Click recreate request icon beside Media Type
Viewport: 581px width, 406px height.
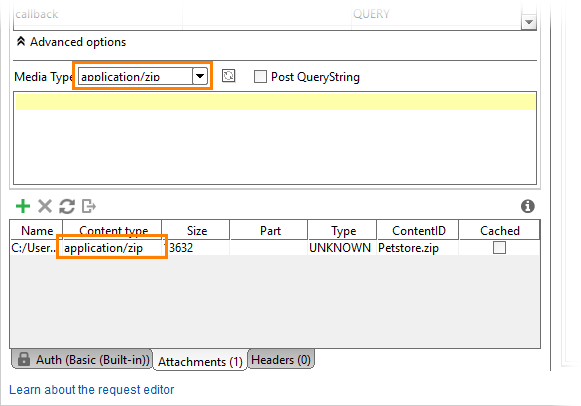(228, 76)
